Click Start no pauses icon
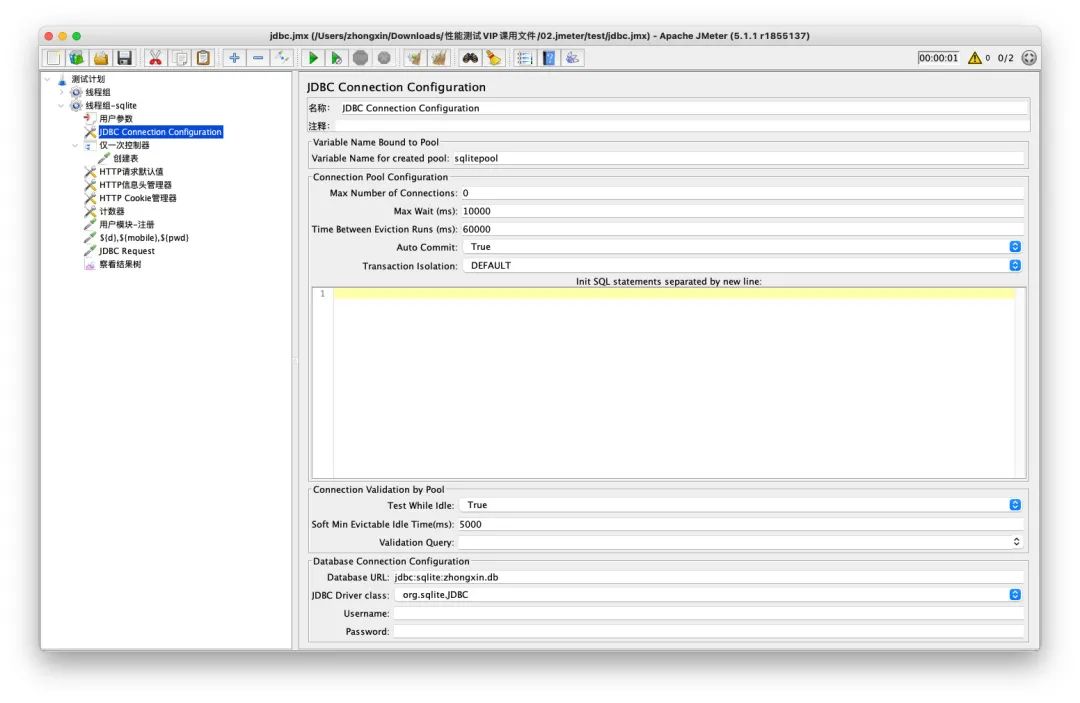The image size is (1080, 703). click(x=337, y=59)
